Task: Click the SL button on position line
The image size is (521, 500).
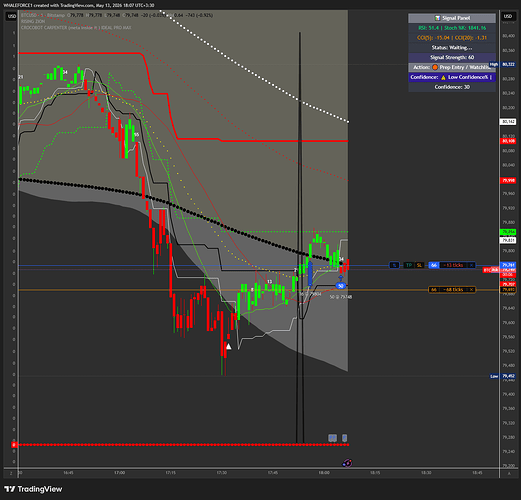Action: pyautogui.click(x=419, y=265)
